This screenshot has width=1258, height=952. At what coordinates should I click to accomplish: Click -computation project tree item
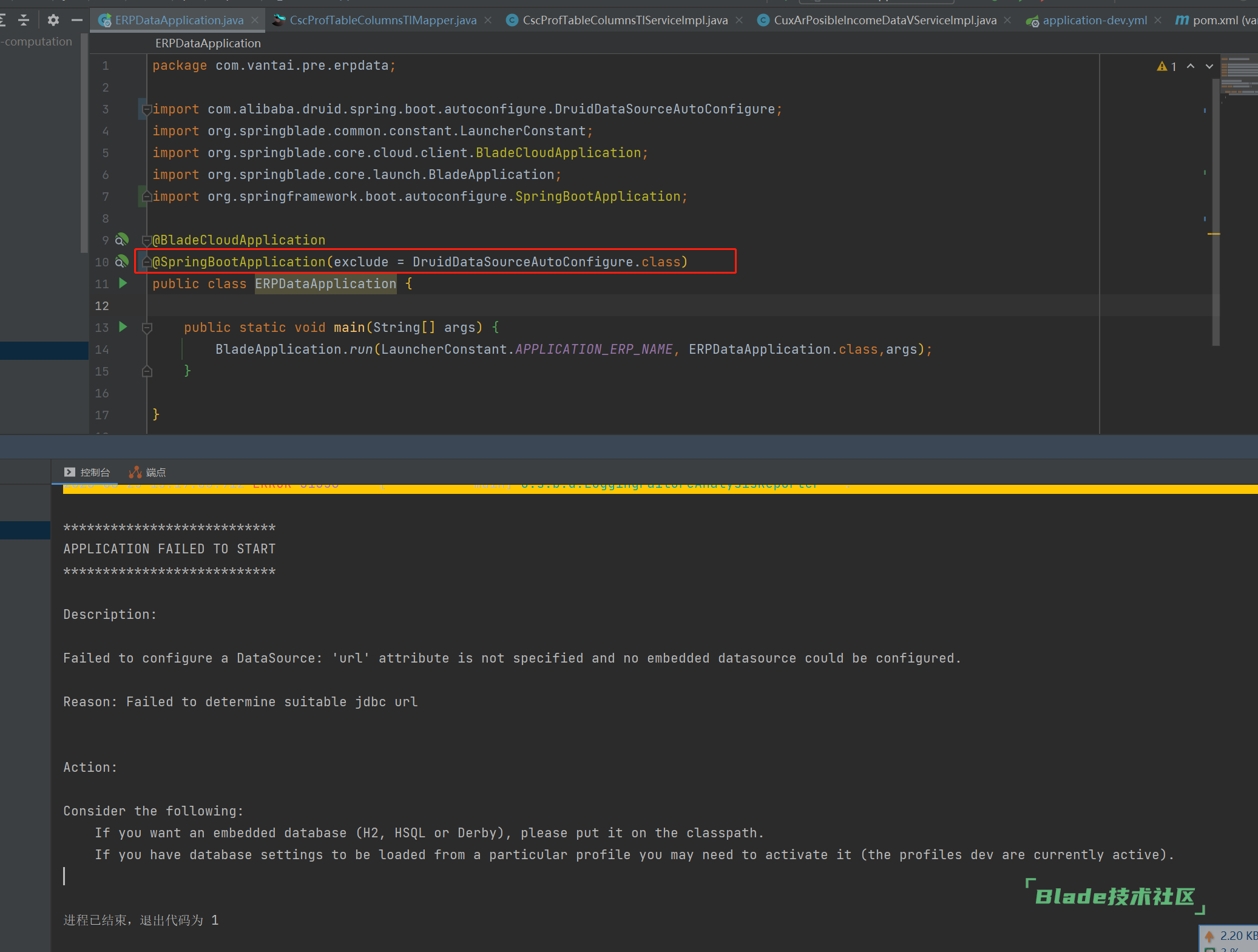tap(36, 41)
